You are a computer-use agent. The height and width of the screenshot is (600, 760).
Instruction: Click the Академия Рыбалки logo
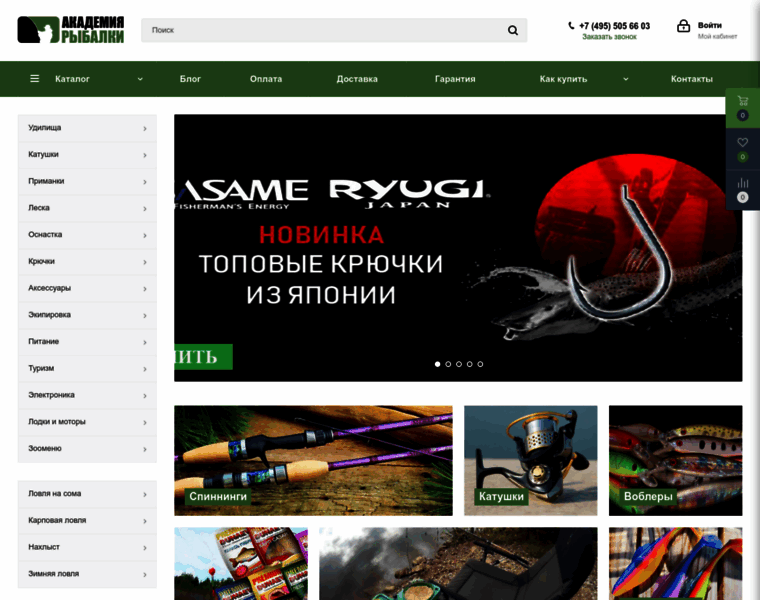pyautogui.click(x=71, y=30)
